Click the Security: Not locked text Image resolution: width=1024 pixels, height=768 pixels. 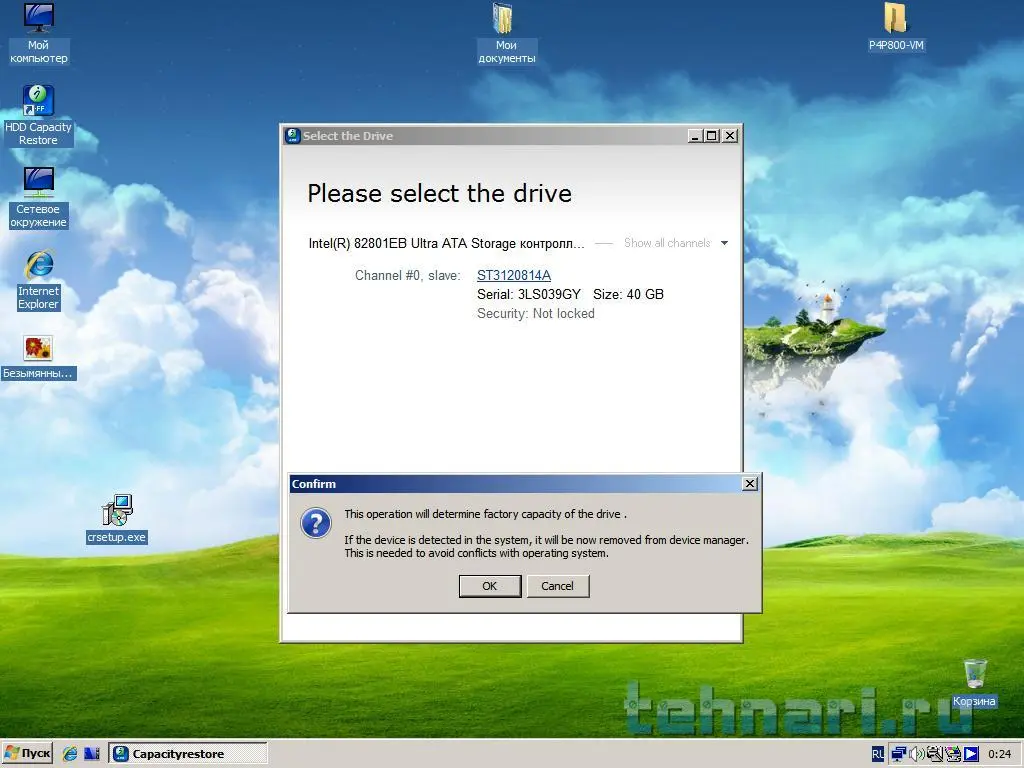(x=536, y=313)
